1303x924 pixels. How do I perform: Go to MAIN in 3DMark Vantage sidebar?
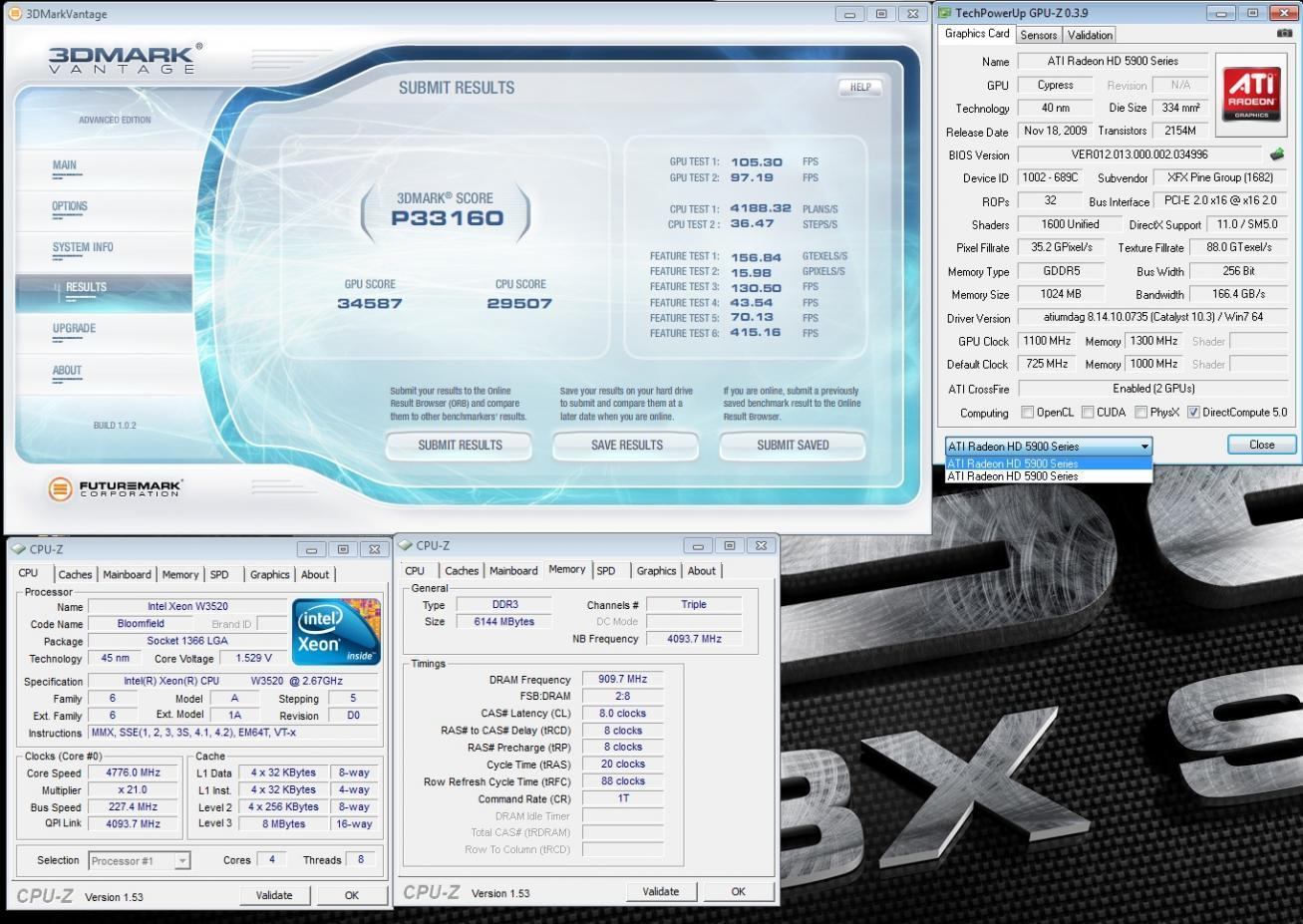(65, 165)
